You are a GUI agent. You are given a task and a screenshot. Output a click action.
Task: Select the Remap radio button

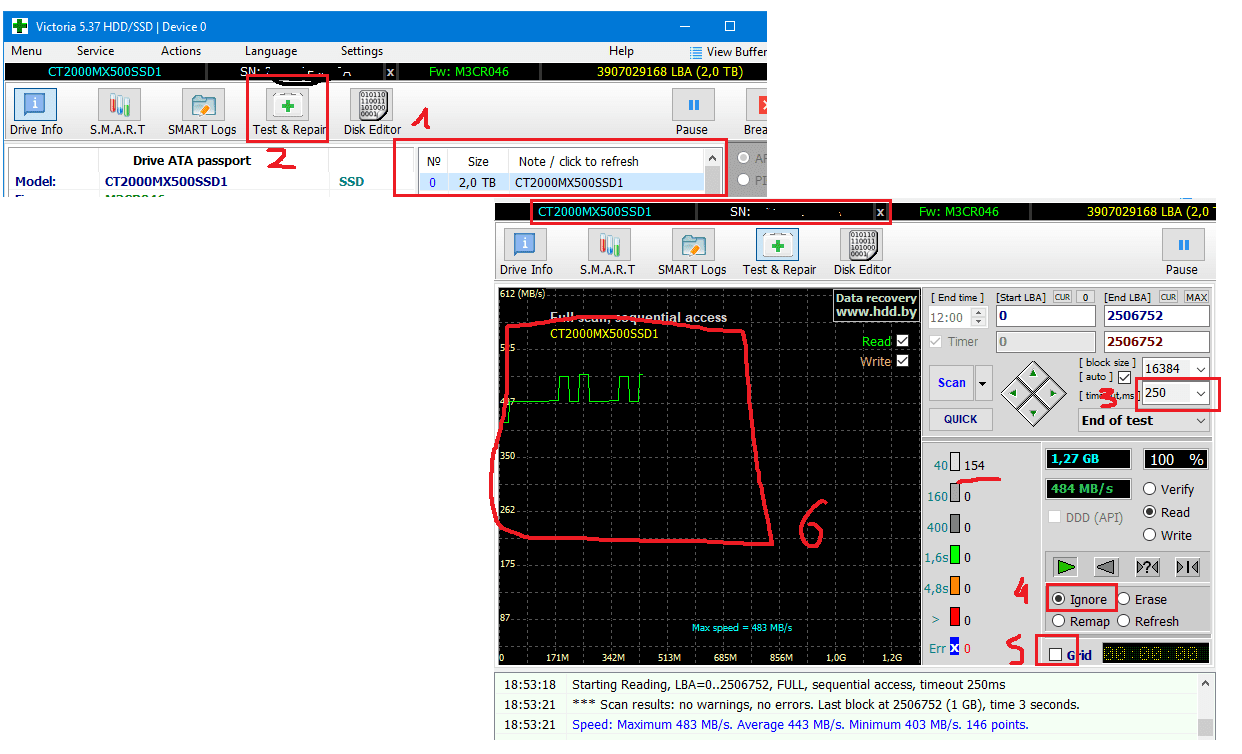(x=1058, y=621)
